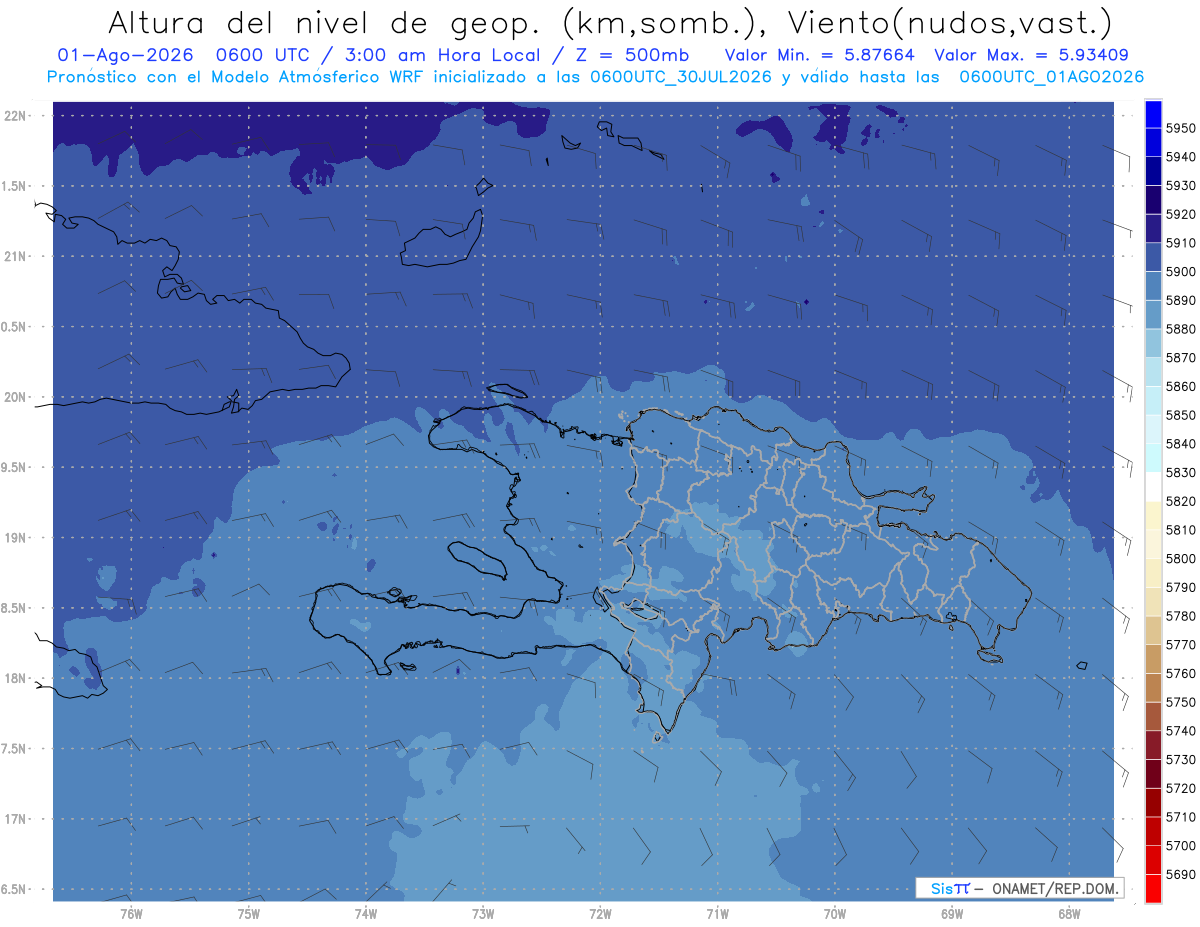Image resolution: width=1200 pixels, height=927 pixels.
Task: Click the '72W' longitude label
Action: coord(600,914)
